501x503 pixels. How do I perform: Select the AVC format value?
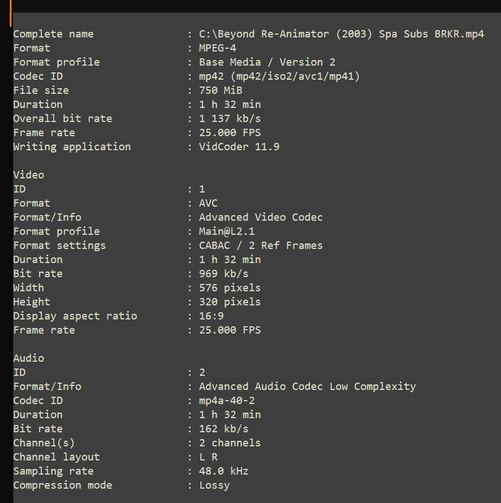208,203
